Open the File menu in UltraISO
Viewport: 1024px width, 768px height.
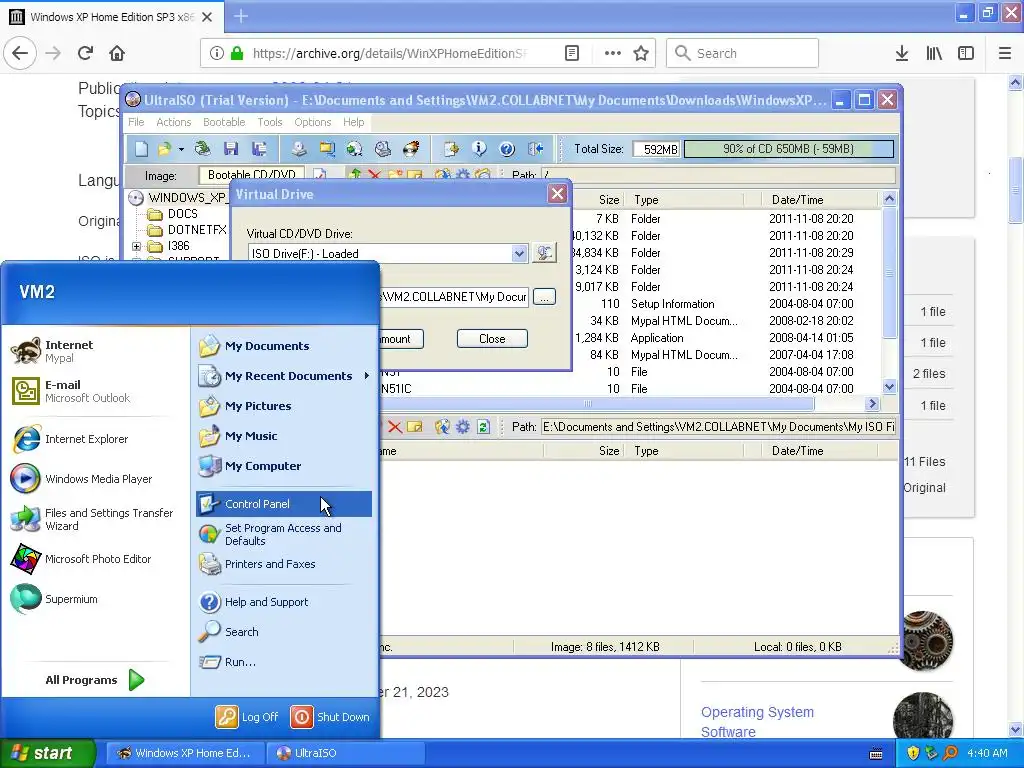tap(136, 122)
